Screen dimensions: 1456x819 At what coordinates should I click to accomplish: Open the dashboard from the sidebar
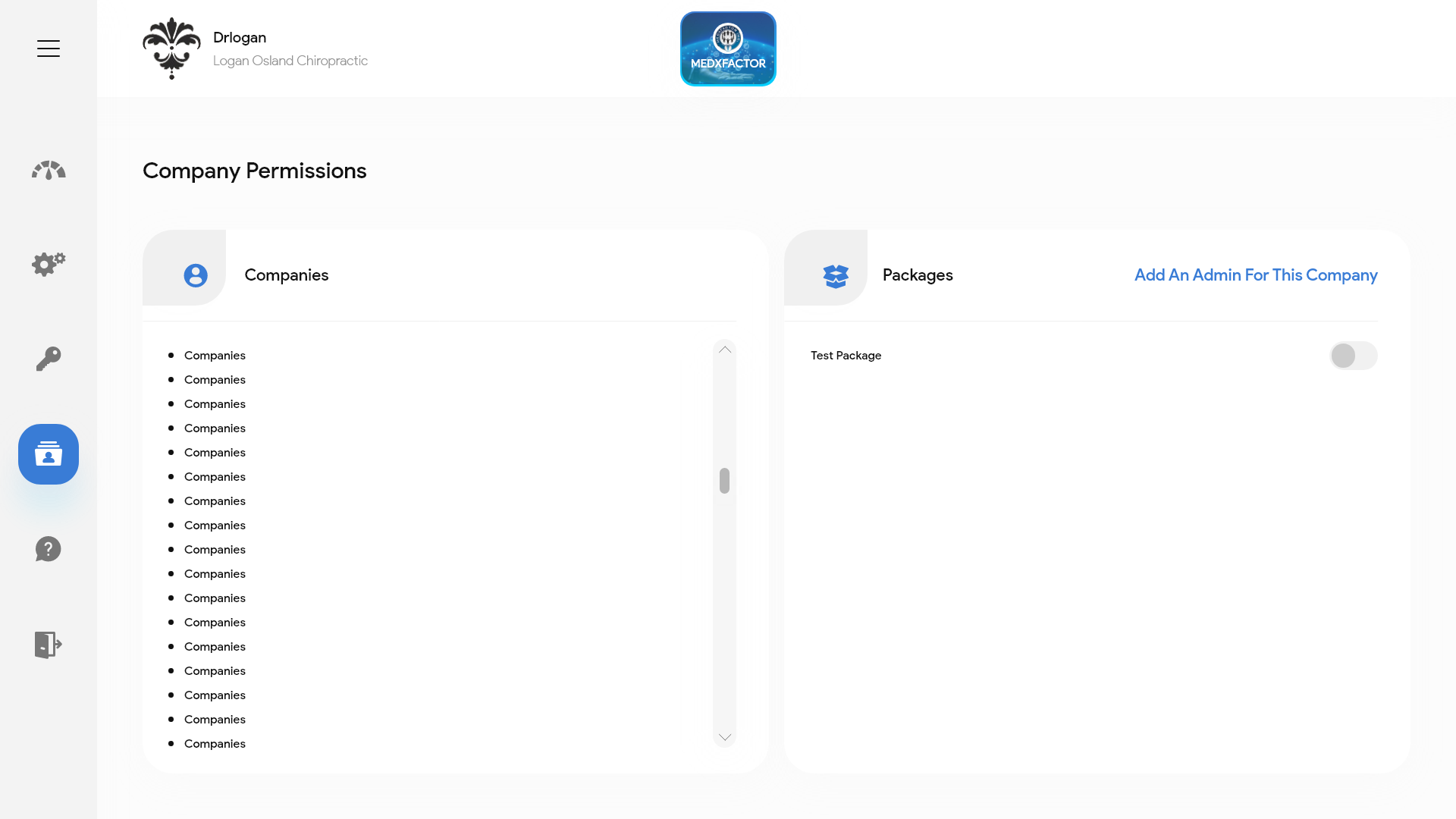[48, 170]
